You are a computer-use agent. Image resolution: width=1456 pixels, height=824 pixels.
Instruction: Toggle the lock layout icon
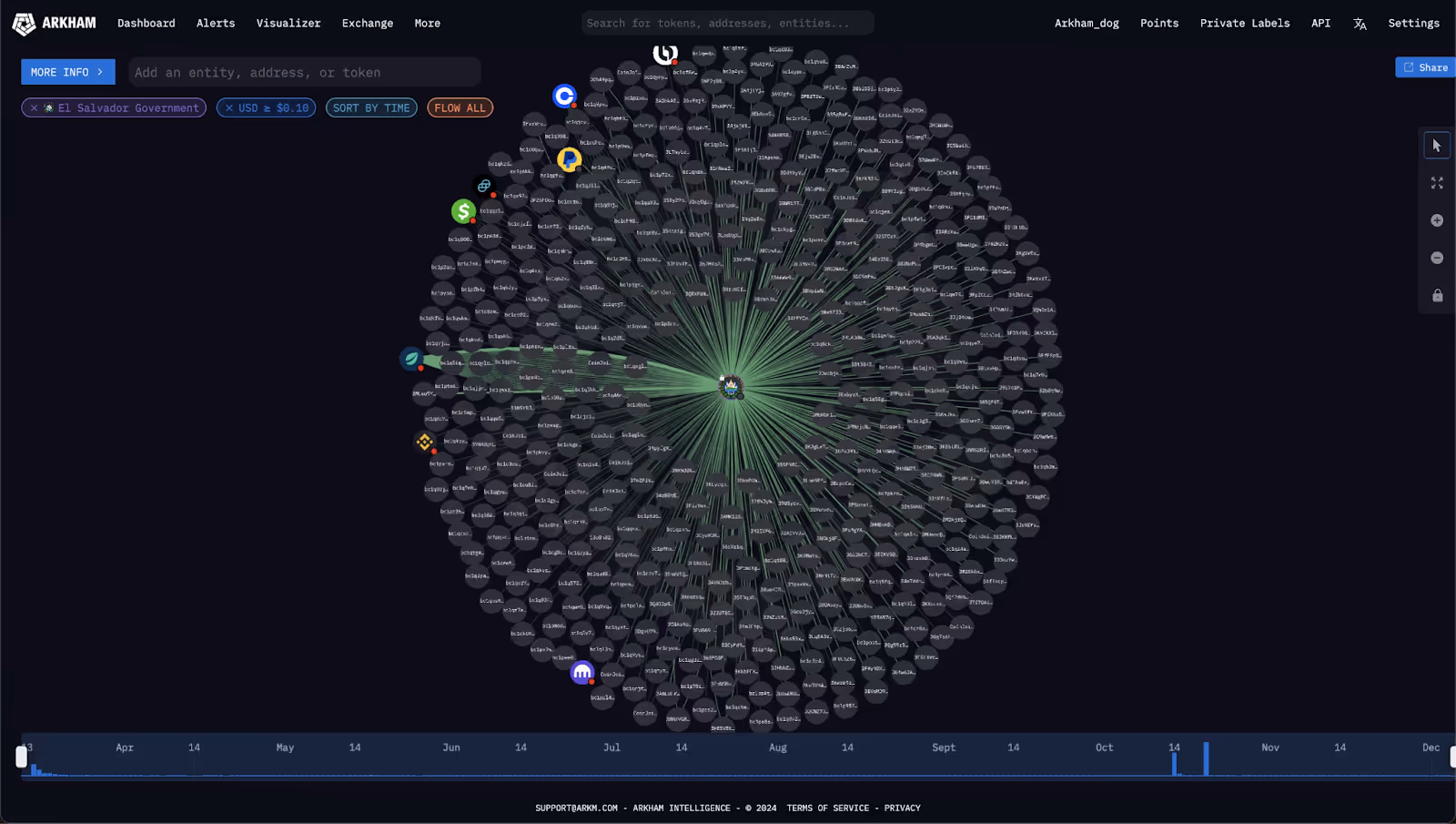click(1437, 295)
